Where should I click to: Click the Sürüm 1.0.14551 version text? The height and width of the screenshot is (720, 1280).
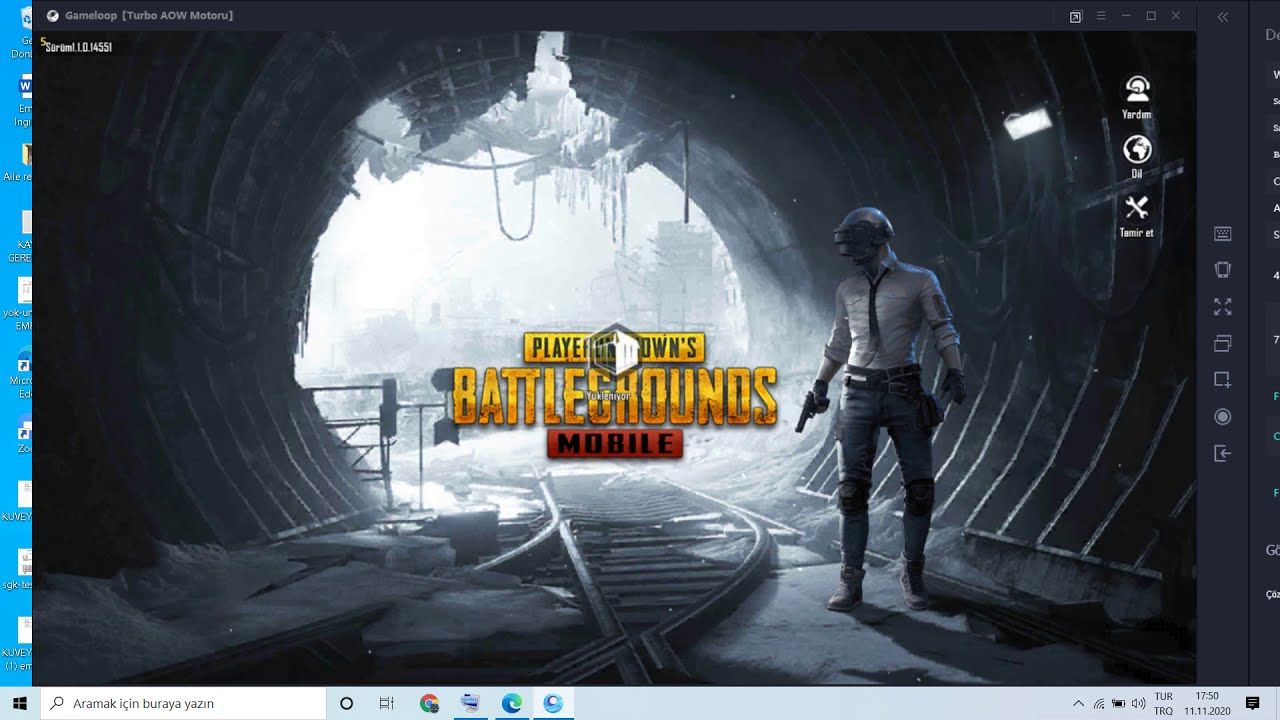pos(78,47)
